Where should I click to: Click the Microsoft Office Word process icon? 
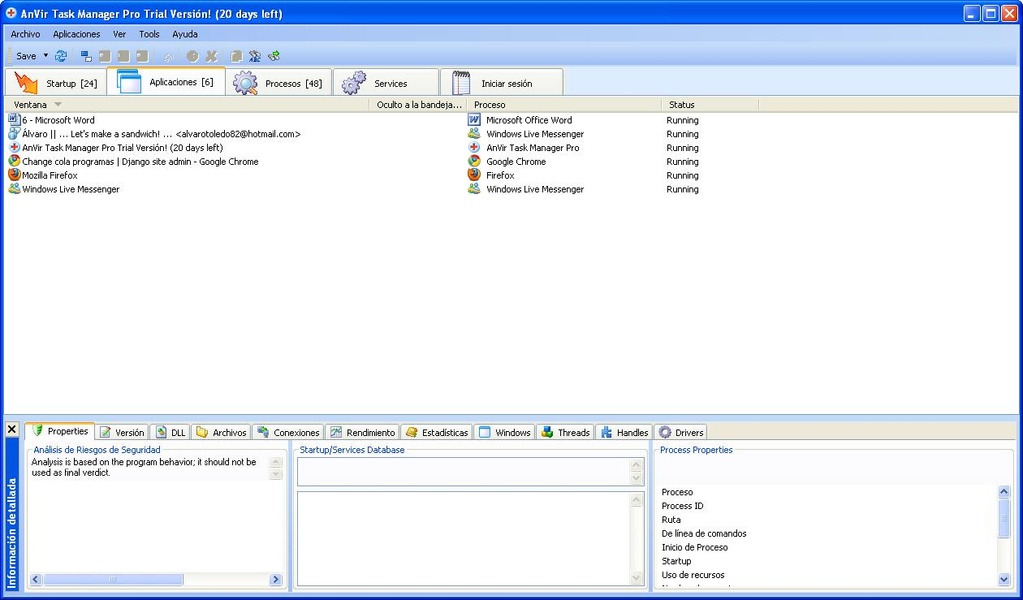point(474,120)
